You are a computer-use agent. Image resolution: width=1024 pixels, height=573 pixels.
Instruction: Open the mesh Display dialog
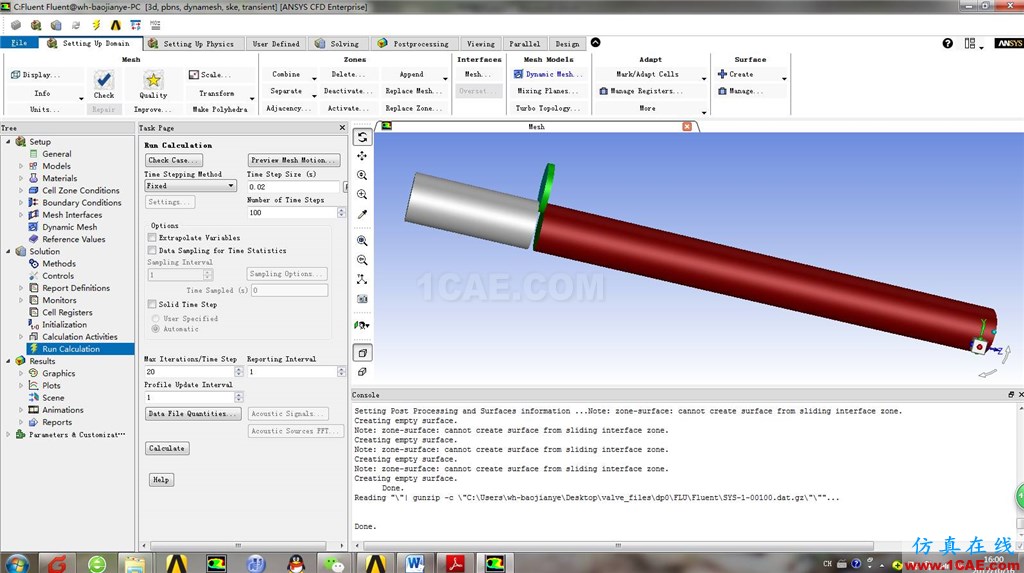[35, 74]
